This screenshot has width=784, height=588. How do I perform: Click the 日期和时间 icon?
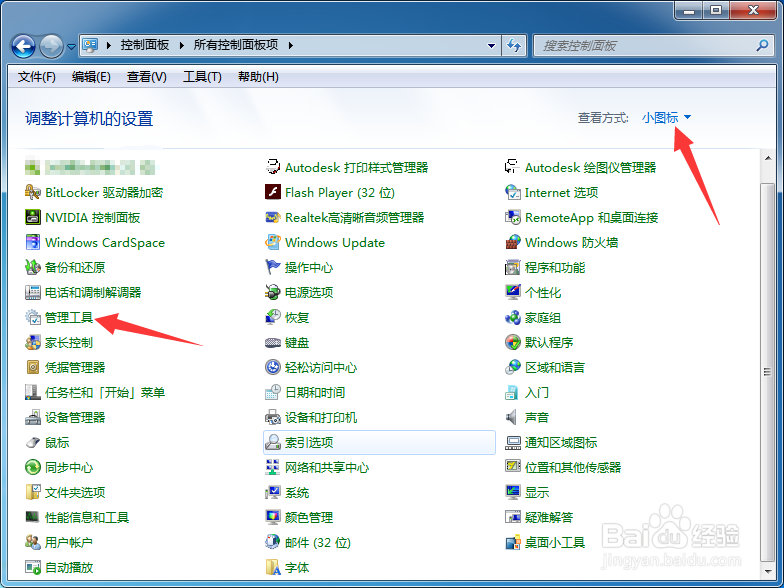coord(272,392)
